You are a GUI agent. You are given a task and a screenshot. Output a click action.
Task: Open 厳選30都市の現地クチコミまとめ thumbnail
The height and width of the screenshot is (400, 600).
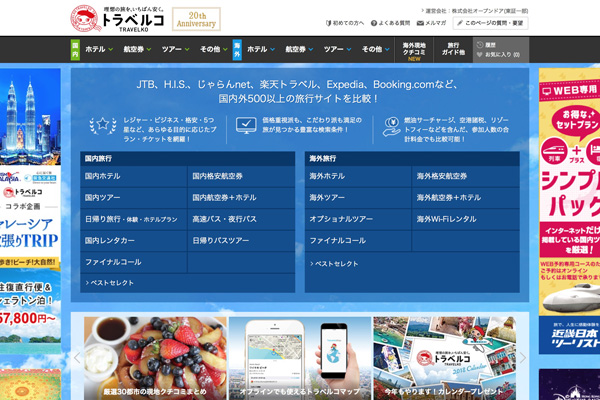pyautogui.click(x=155, y=358)
